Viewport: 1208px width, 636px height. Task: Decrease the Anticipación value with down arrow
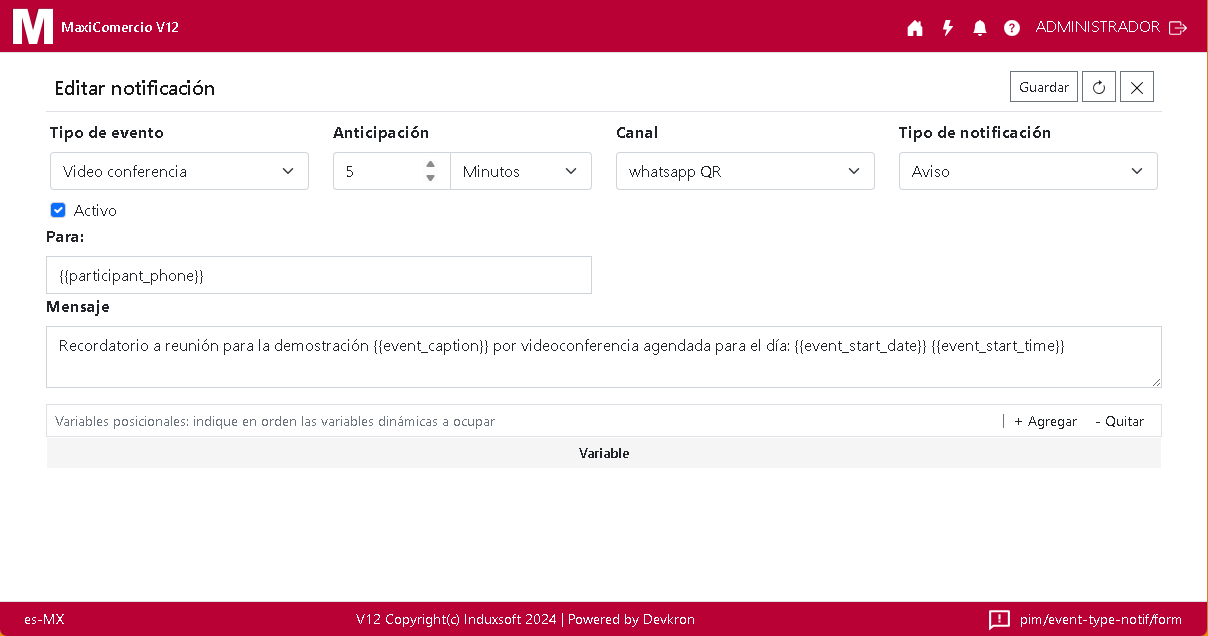tap(430, 178)
